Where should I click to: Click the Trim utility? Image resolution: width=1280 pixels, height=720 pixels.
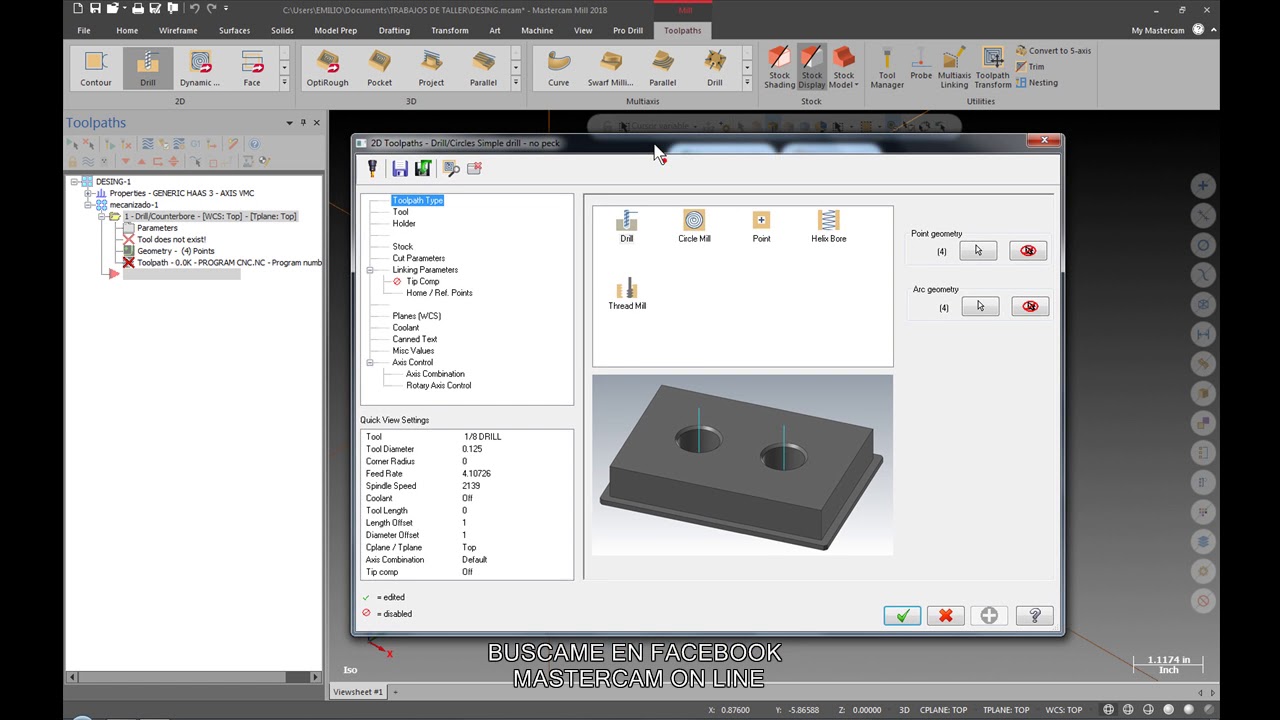[1030, 67]
